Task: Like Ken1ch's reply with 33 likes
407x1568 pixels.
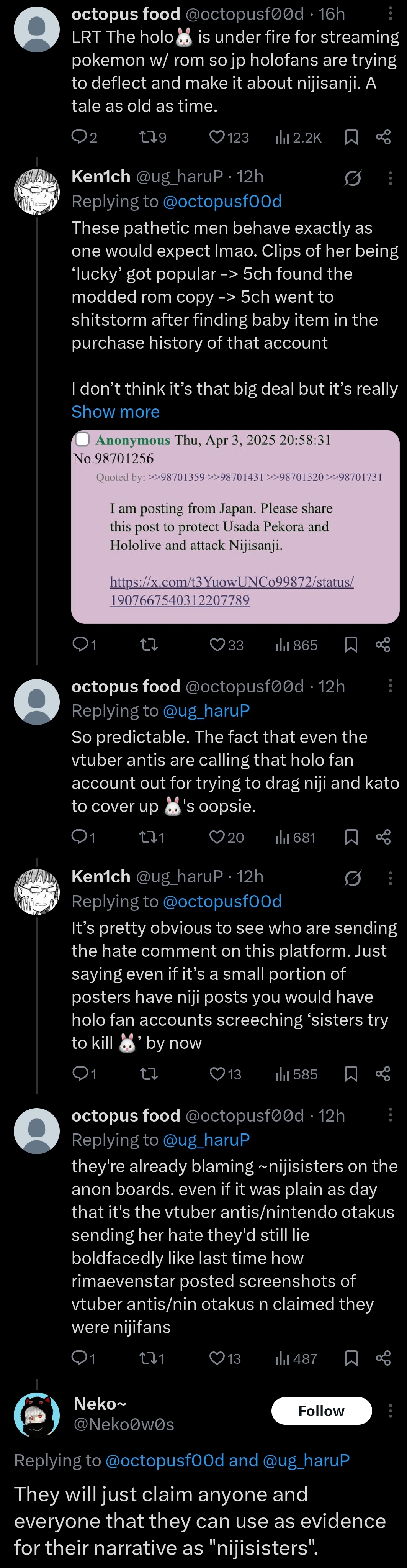Action: click(217, 645)
